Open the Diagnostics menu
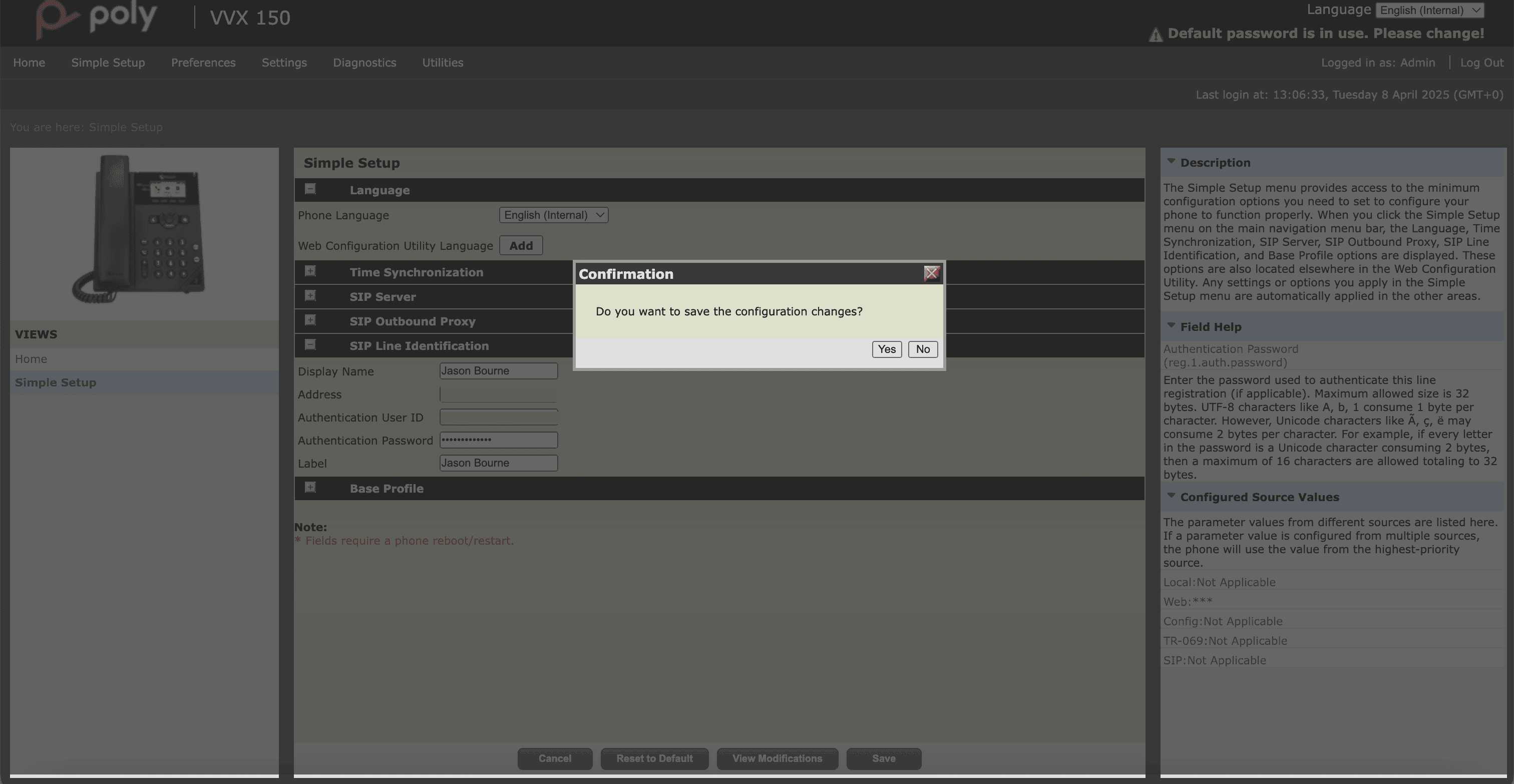The width and height of the screenshot is (1514, 784). pos(364,63)
